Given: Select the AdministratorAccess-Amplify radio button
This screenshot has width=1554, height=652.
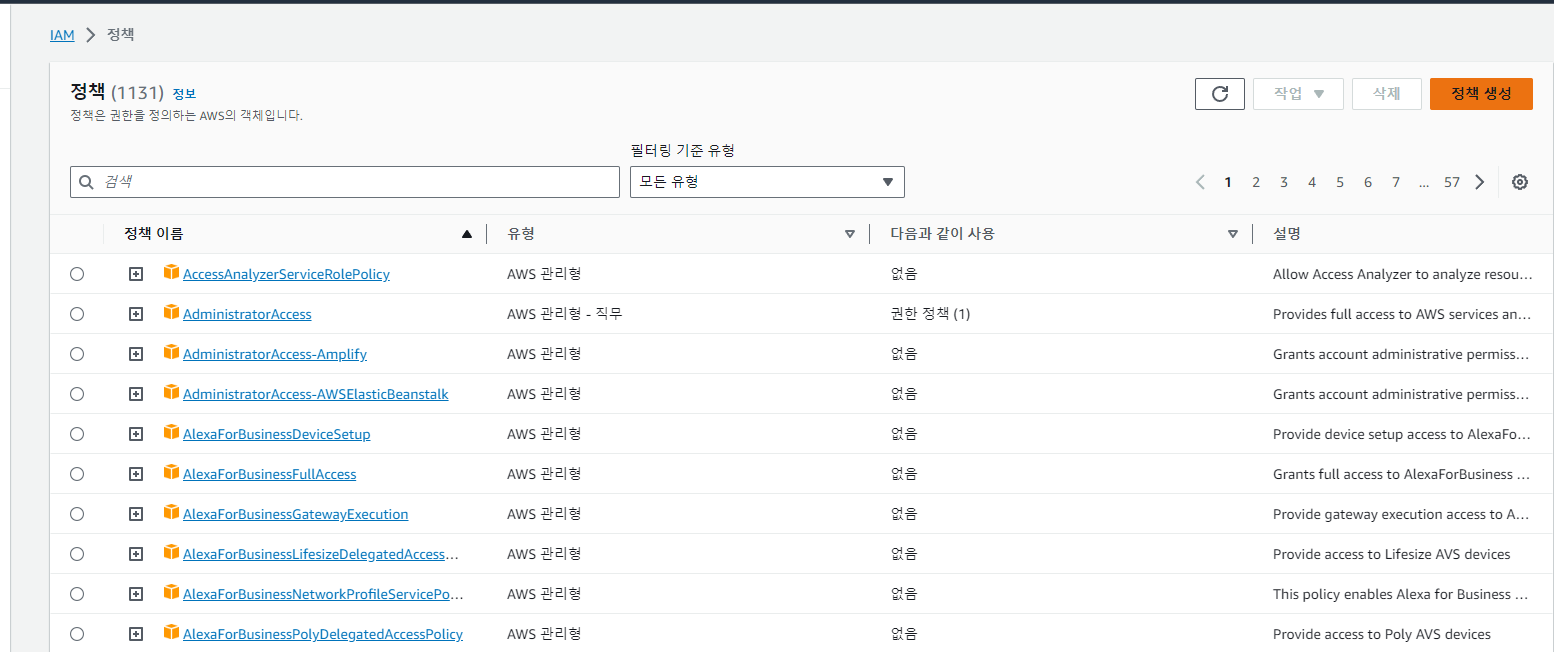Looking at the screenshot, I should [x=77, y=354].
